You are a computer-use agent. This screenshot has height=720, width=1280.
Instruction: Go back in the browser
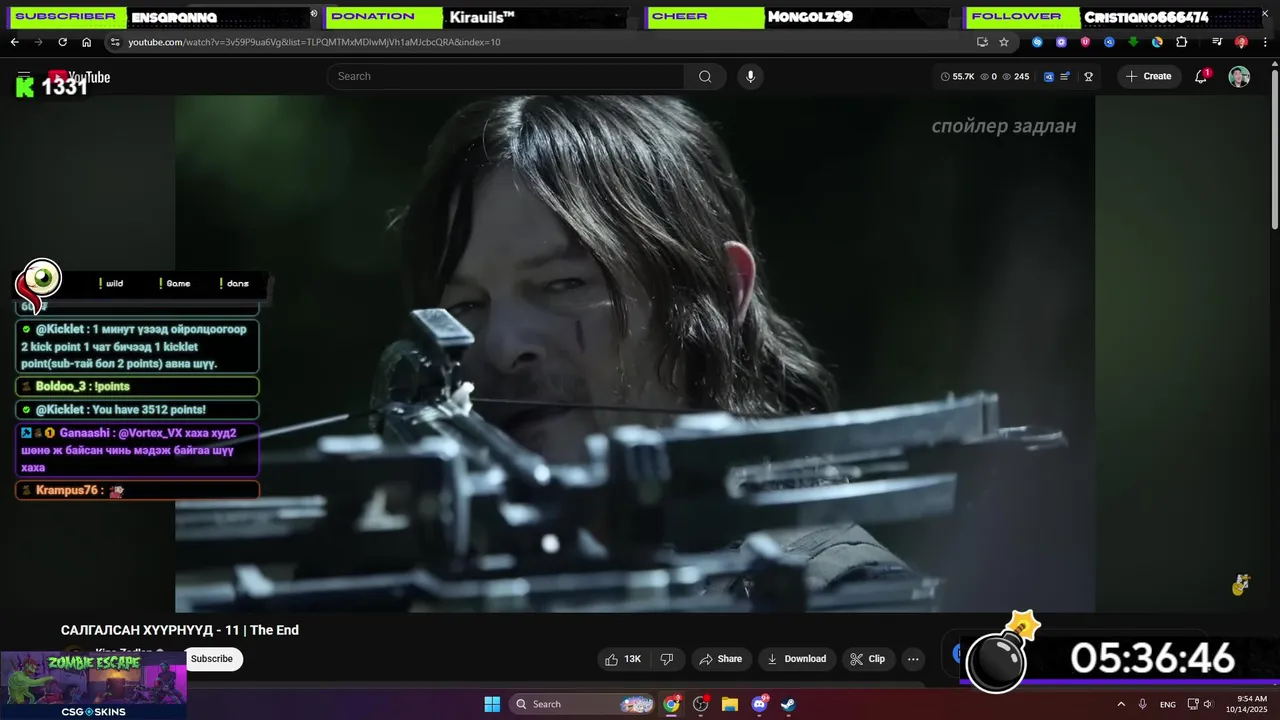click(14, 42)
